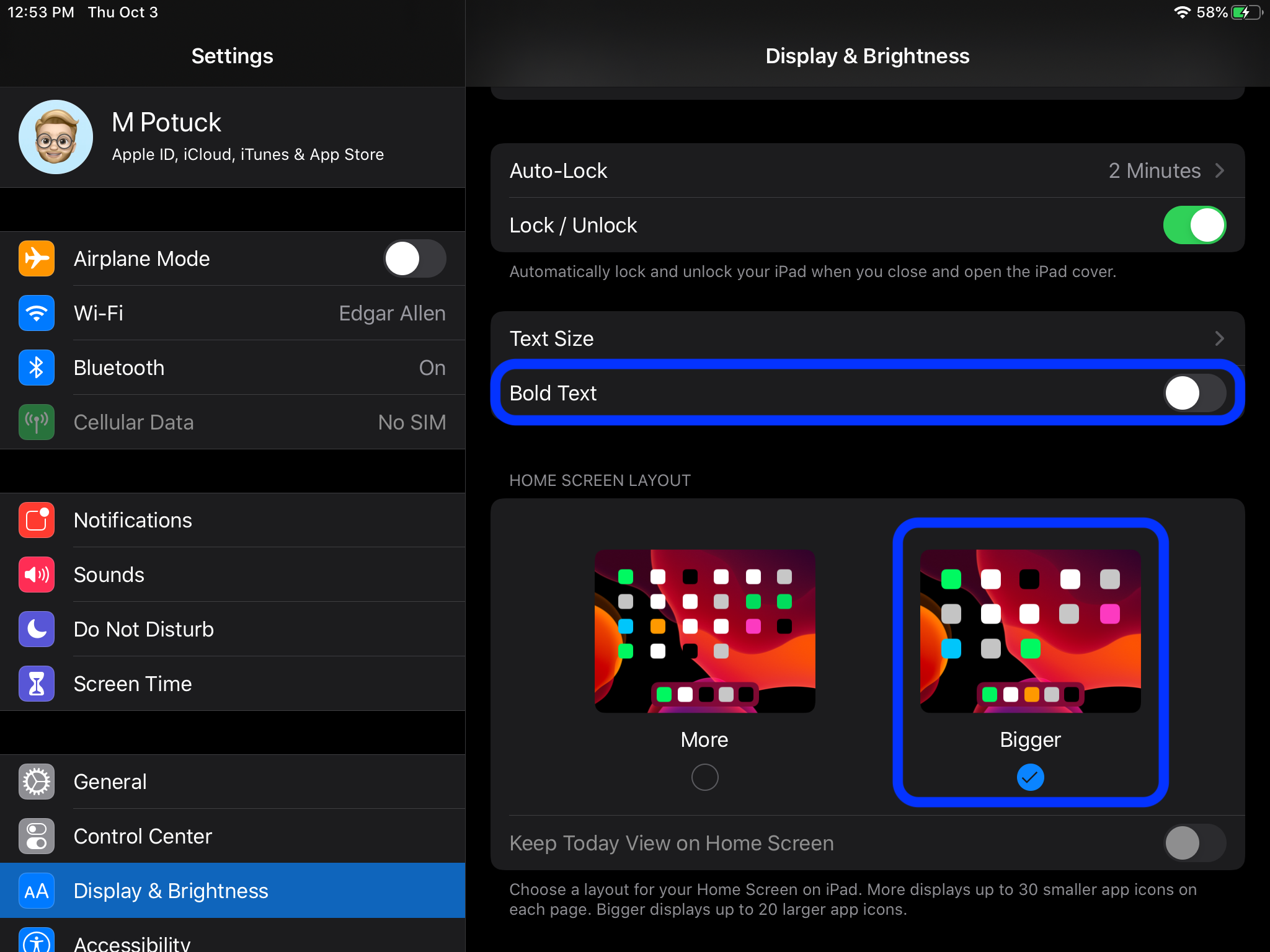
Task: Turn on Keep Today View on Home Screen
Action: point(1192,843)
